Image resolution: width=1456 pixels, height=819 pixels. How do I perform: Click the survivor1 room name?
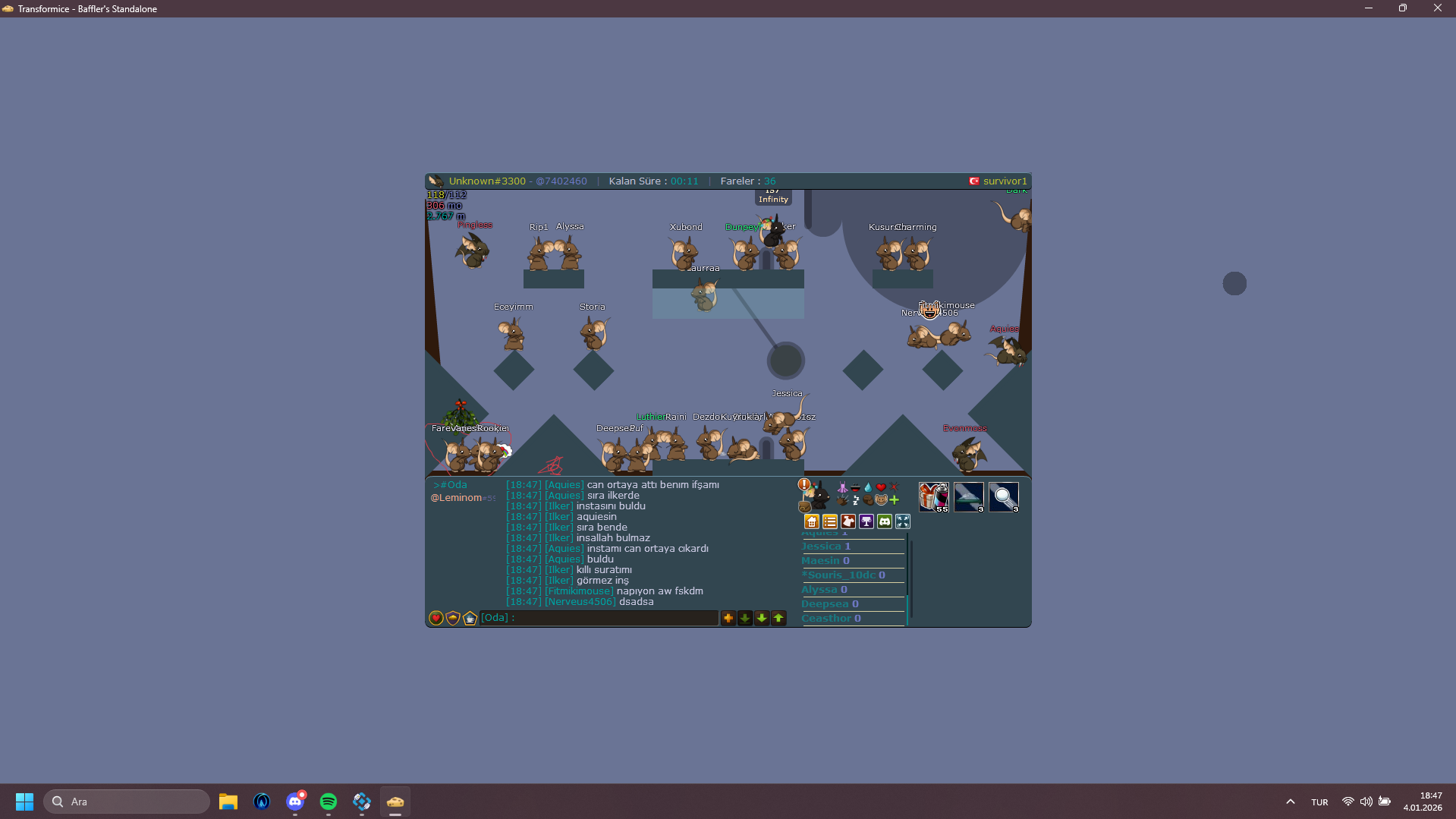1005,181
